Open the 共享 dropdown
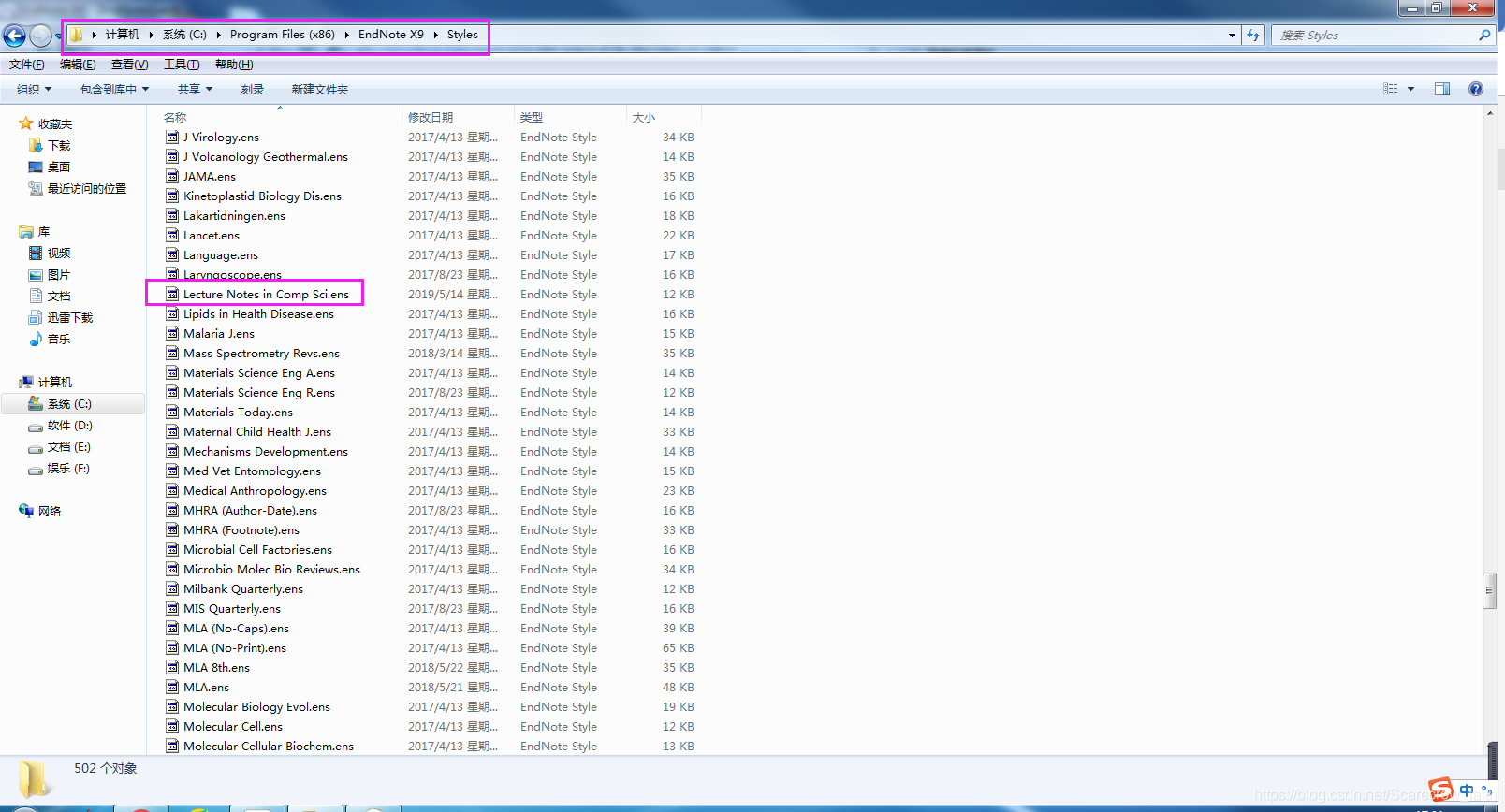Image resolution: width=1505 pixels, height=812 pixels. click(x=195, y=89)
